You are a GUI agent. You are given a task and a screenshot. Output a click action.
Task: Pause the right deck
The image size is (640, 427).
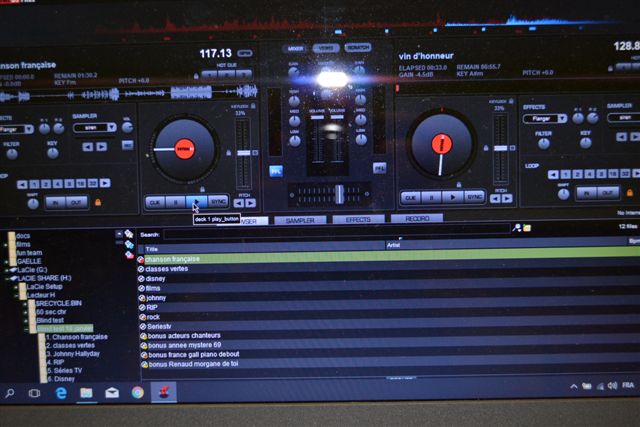tap(431, 197)
